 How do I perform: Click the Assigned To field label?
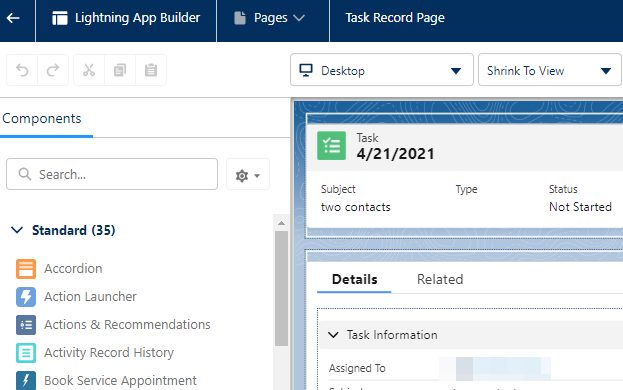pos(357,368)
